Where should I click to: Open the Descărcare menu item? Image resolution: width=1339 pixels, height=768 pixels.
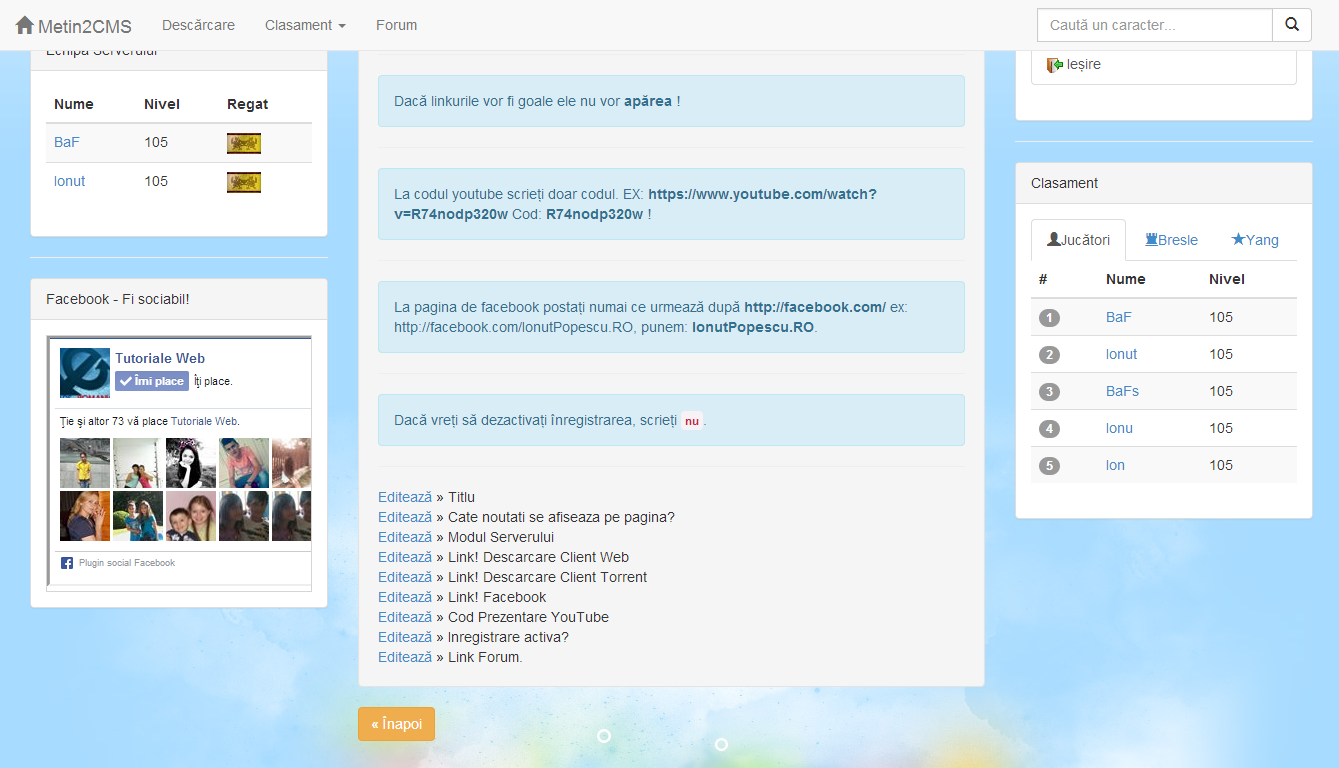coord(198,25)
